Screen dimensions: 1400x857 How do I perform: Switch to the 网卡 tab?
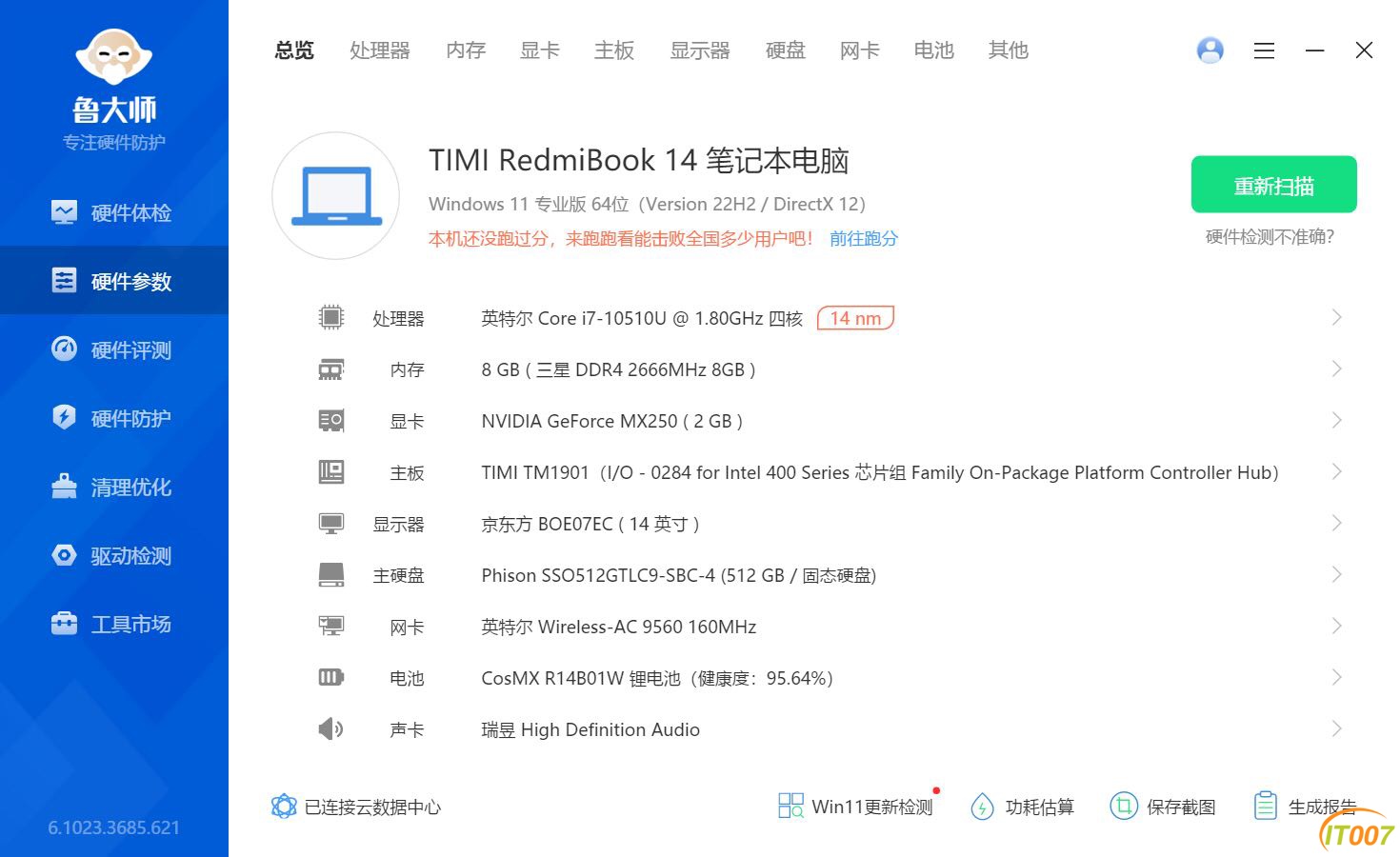(x=860, y=50)
